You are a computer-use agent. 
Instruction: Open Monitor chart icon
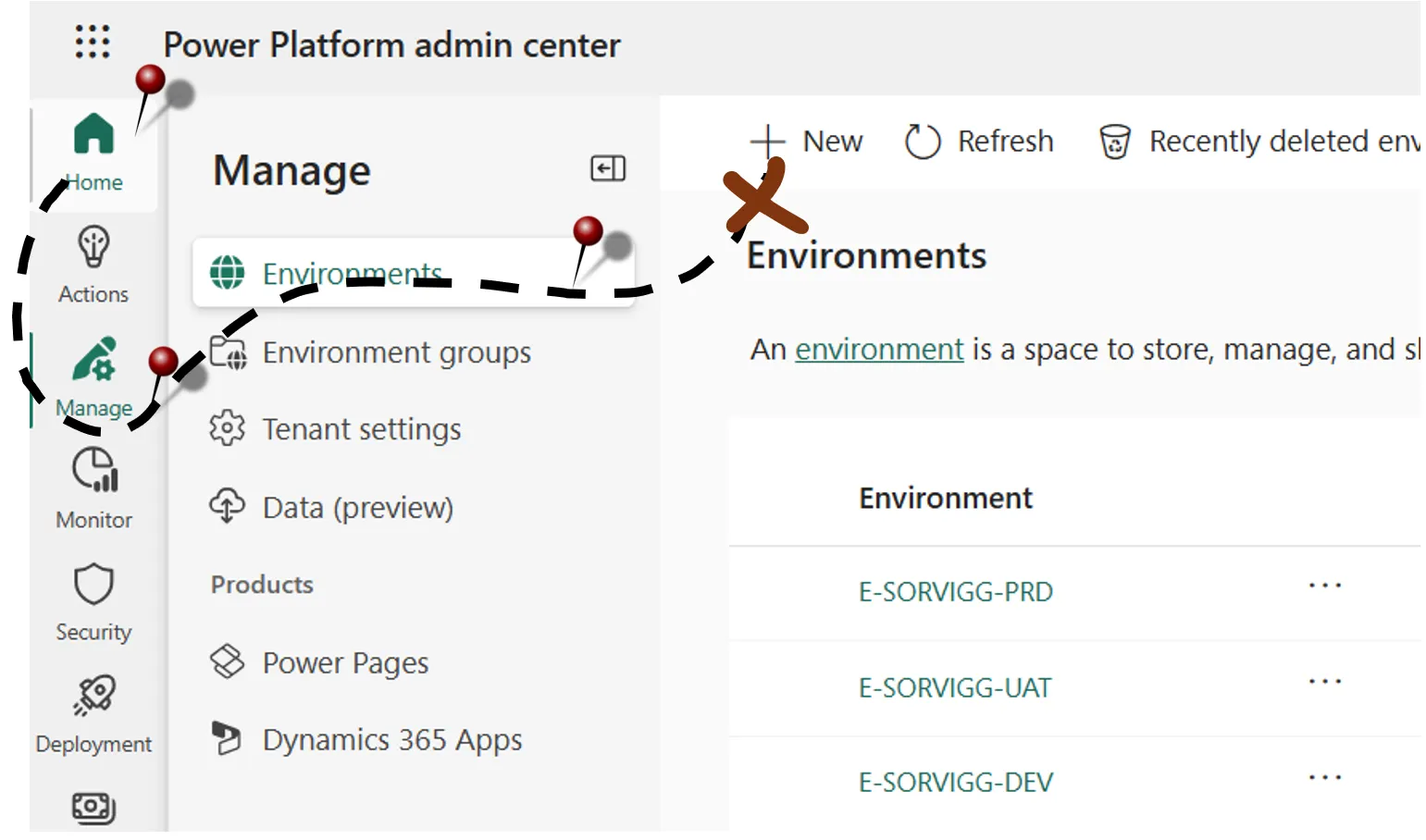95,470
